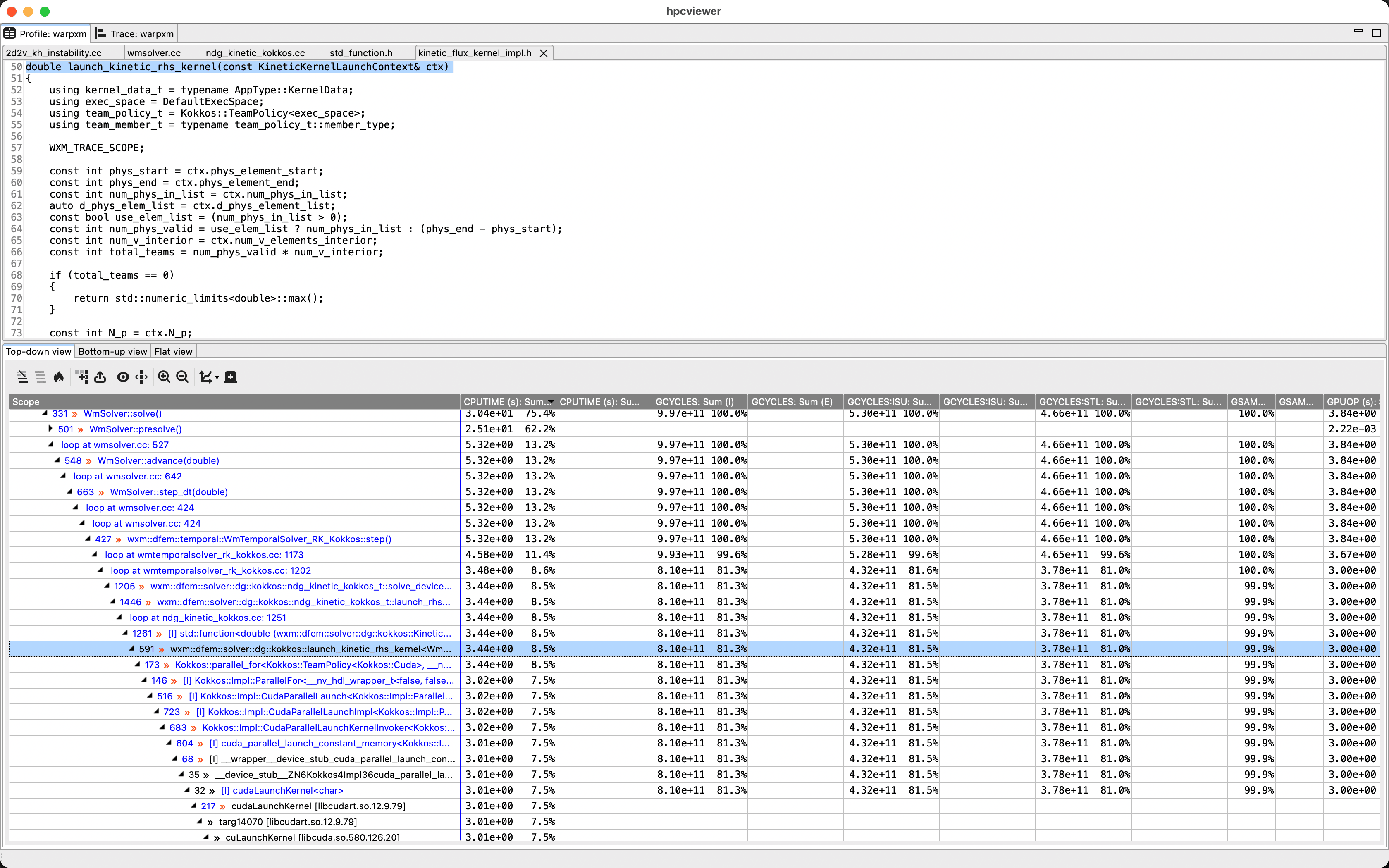This screenshot has width=1389, height=868.
Task: Select the Flat view tab
Action: [x=173, y=351]
